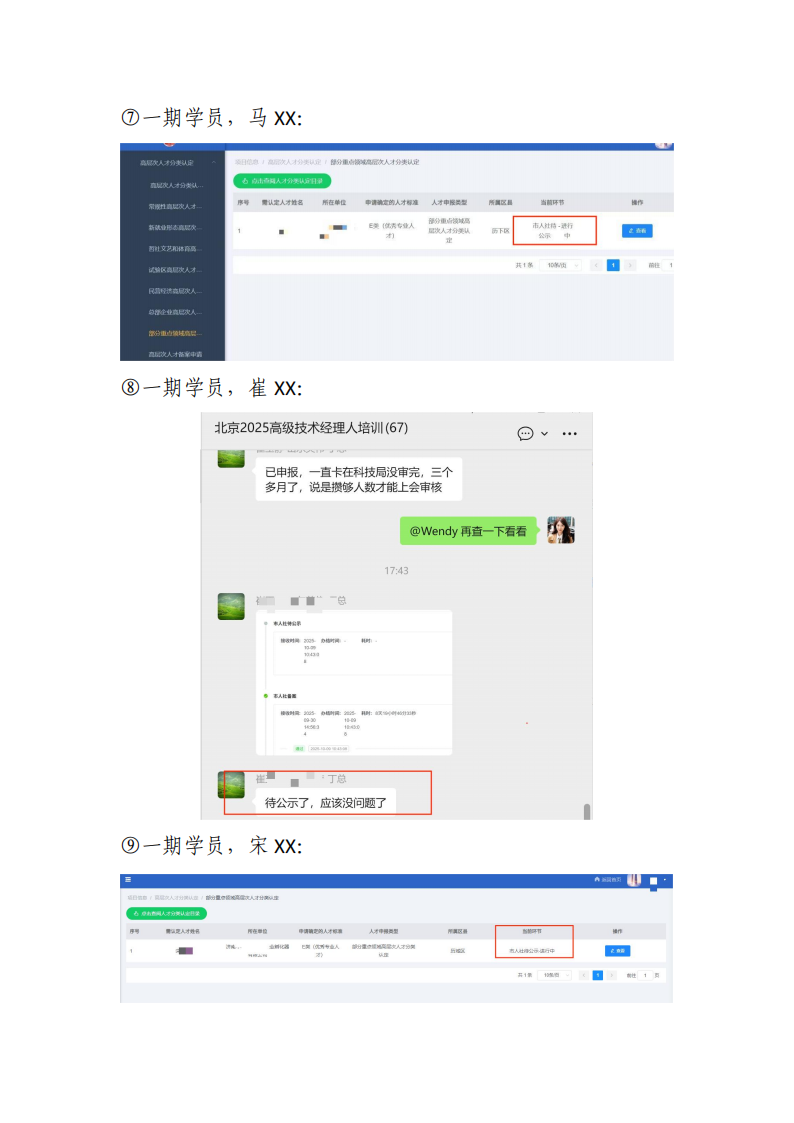The image size is (794, 1123).
Task: Click blue 查看 button in top table row
Action: pyautogui.click(x=636, y=231)
